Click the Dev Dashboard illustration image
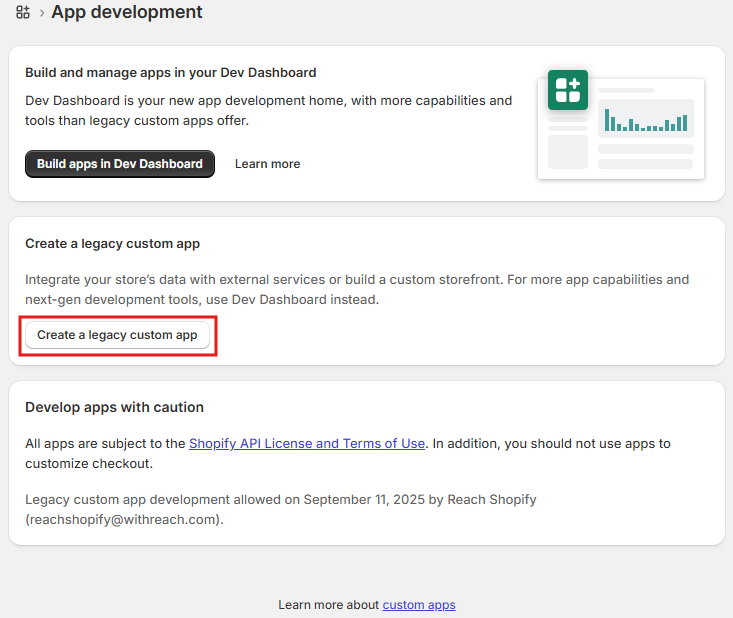This screenshot has height=618, width=733. [x=621, y=125]
